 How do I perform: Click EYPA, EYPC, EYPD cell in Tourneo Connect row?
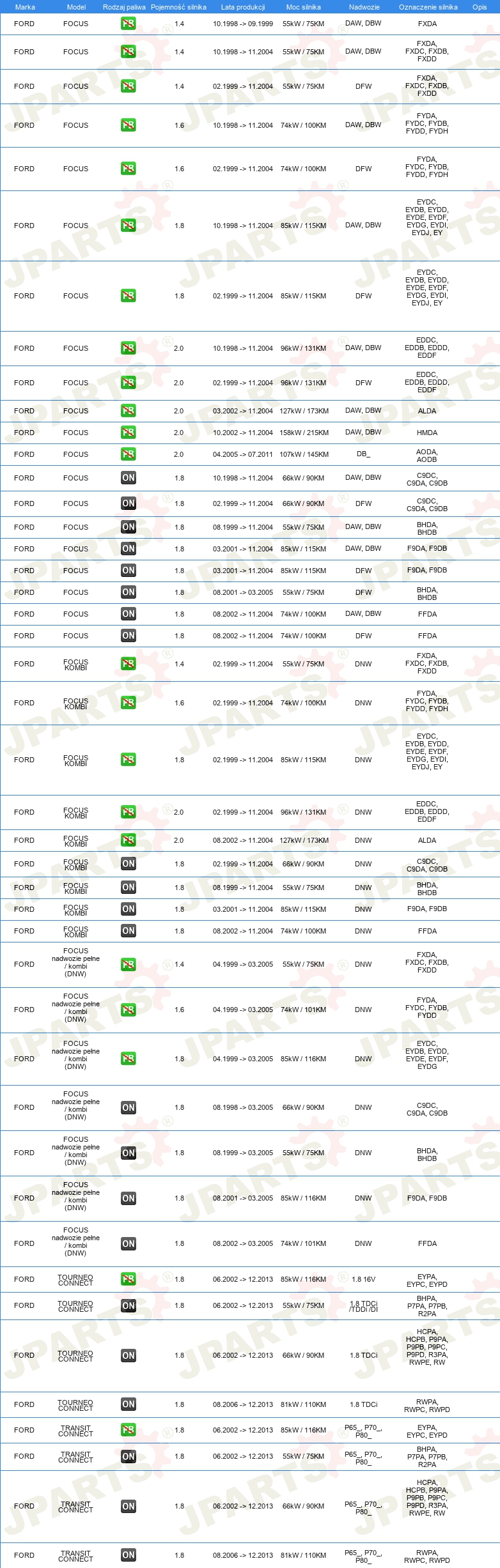pyautogui.click(x=427, y=1280)
